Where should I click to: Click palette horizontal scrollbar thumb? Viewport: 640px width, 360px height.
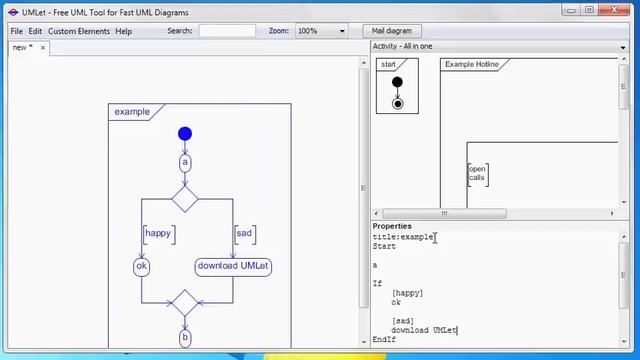pyautogui.click(x=444, y=213)
